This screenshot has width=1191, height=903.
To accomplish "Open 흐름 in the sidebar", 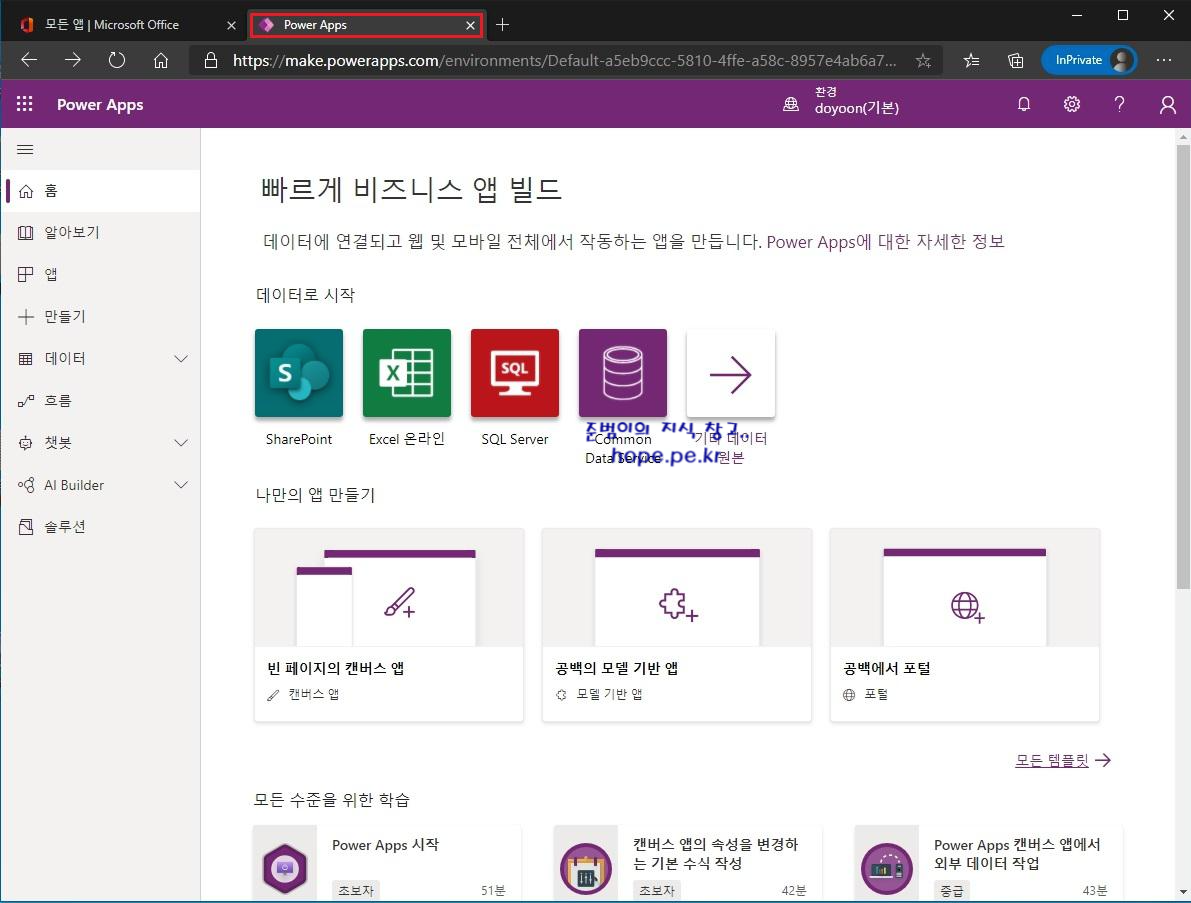I will (x=101, y=401).
